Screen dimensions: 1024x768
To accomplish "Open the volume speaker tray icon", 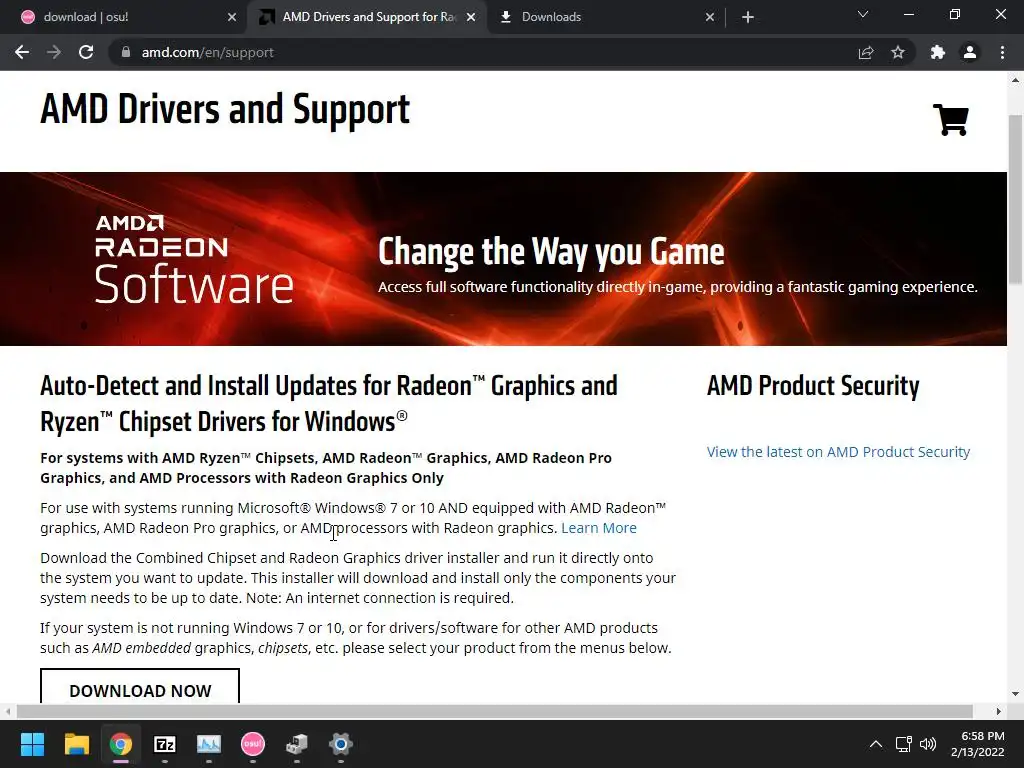I will [x=927, y=744].
